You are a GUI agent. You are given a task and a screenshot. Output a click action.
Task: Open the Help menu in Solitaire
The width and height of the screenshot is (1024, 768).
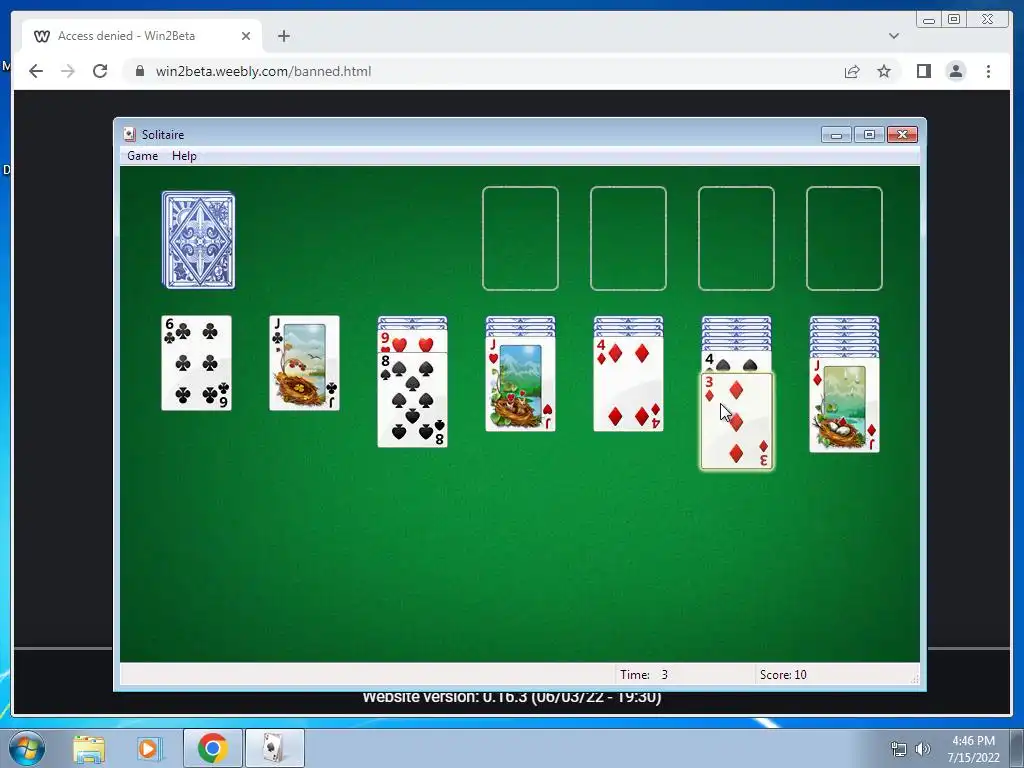pos(184,156)
